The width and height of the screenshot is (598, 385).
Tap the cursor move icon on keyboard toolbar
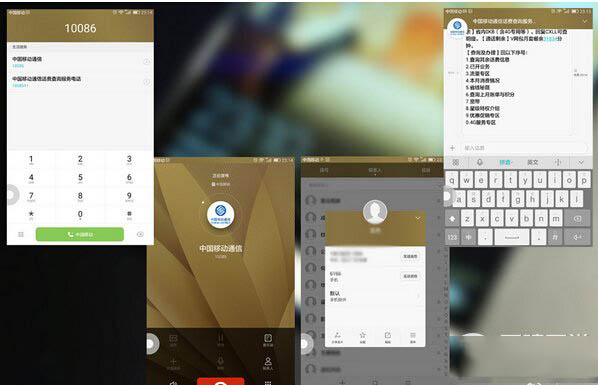(x=558, y=162)
